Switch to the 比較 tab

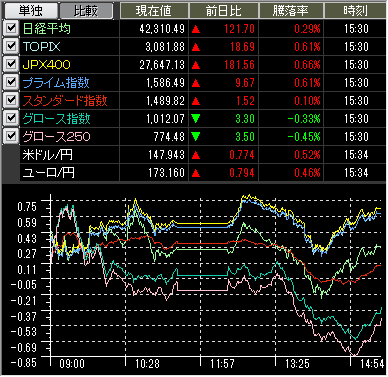coord(86,11)
